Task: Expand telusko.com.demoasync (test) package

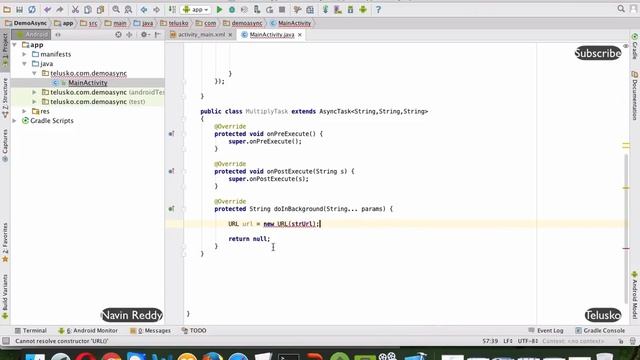Action: click(x=34, y=102)
